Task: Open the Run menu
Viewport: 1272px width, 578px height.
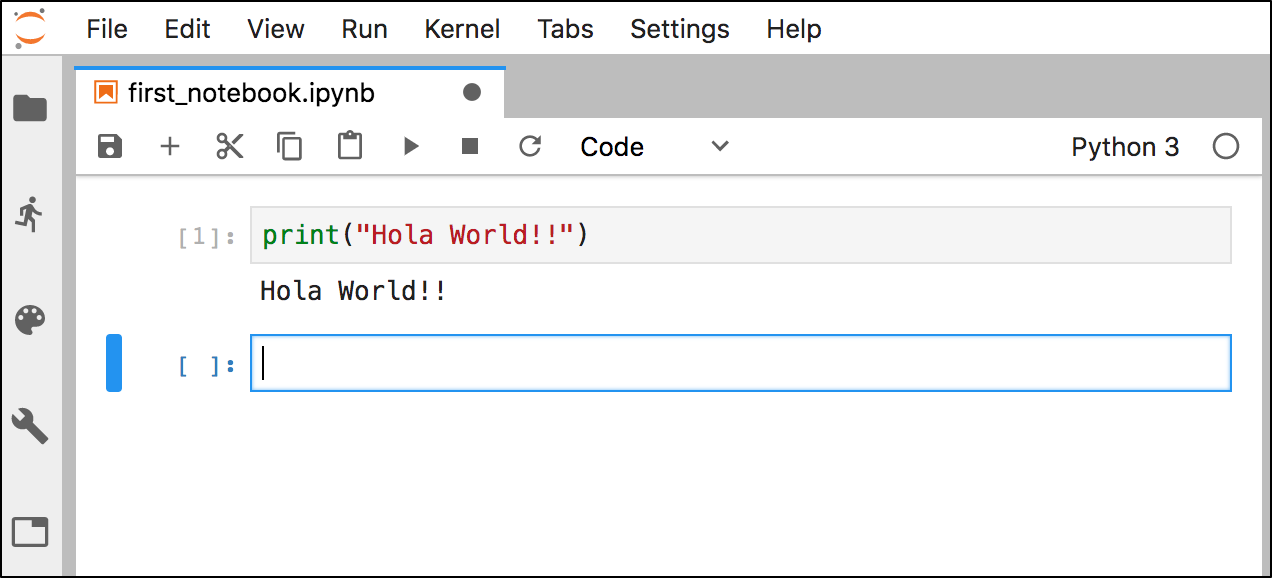Action: click(364, 29)
